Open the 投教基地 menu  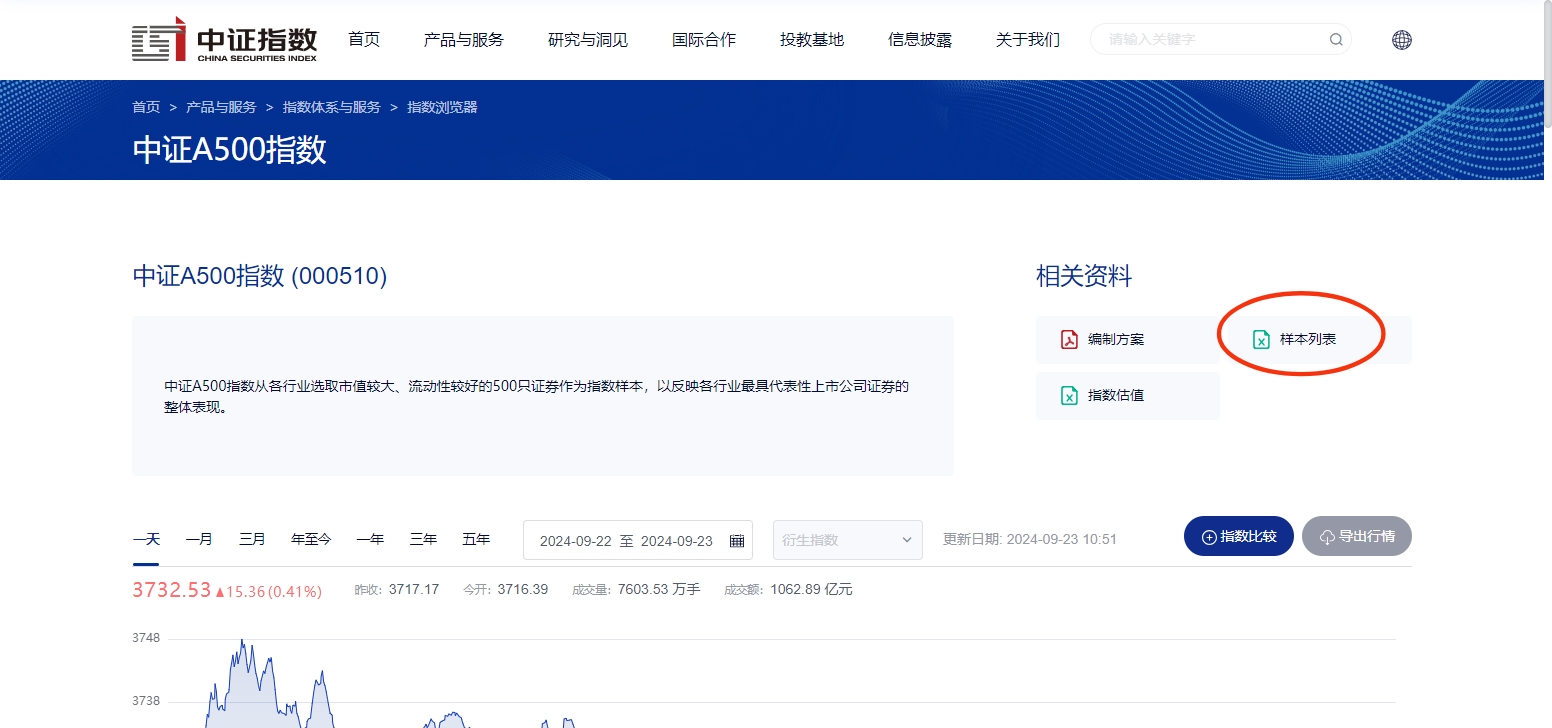click(812, 40)
